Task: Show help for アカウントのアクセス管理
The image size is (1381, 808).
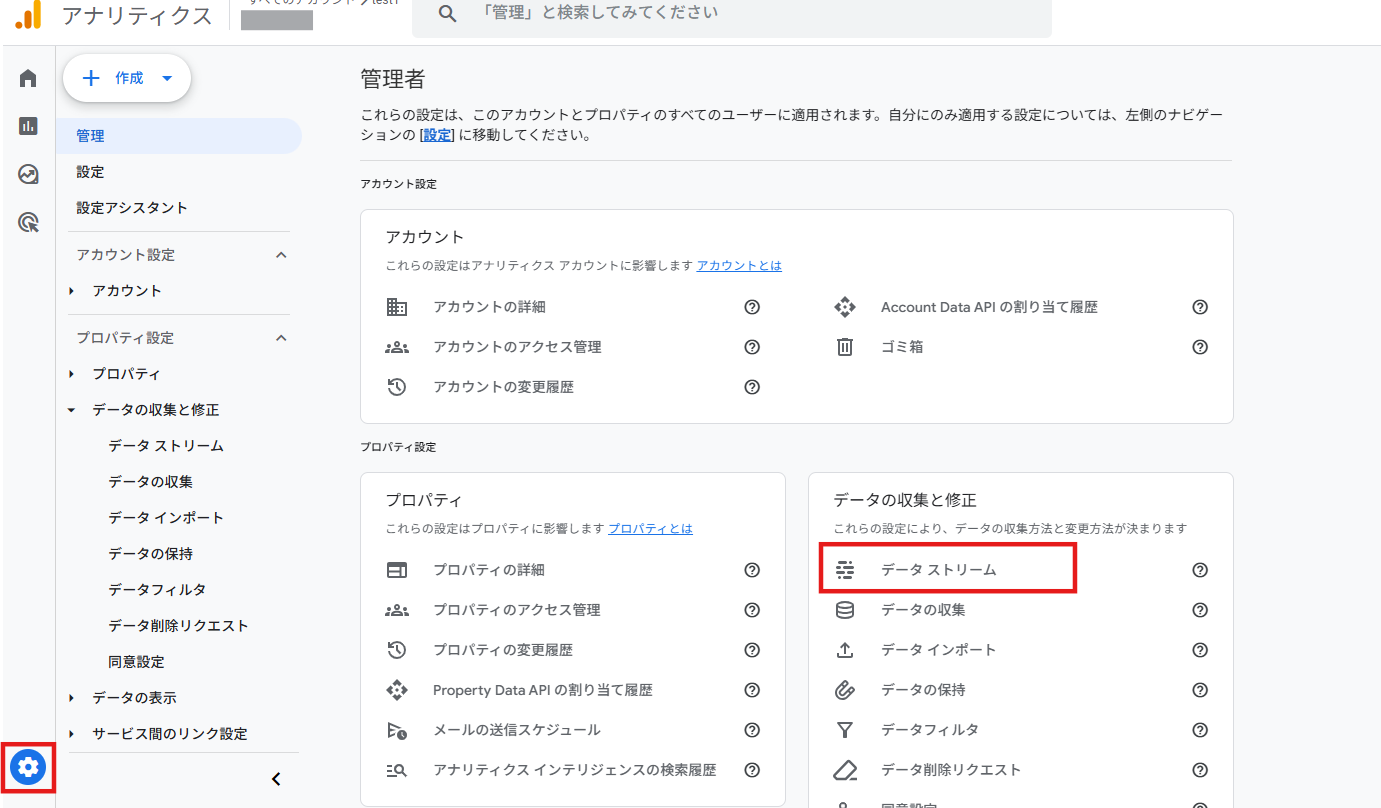Action: (752, 347)
